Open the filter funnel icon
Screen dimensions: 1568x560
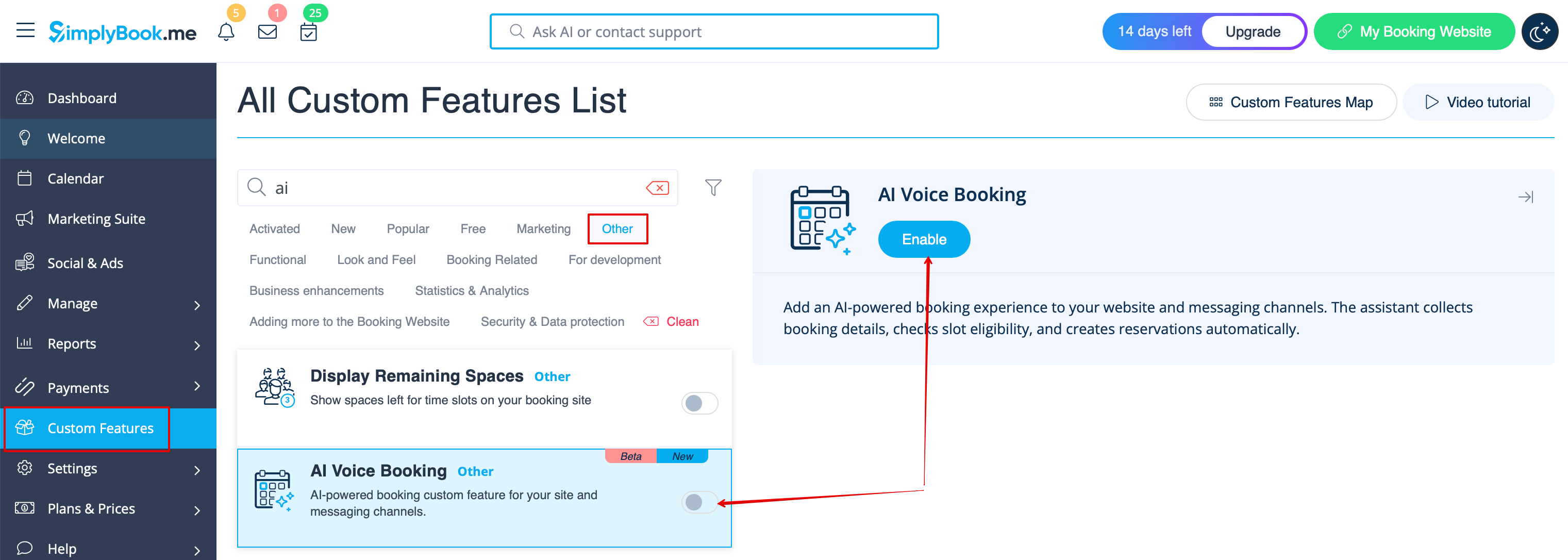click(713, 188)
